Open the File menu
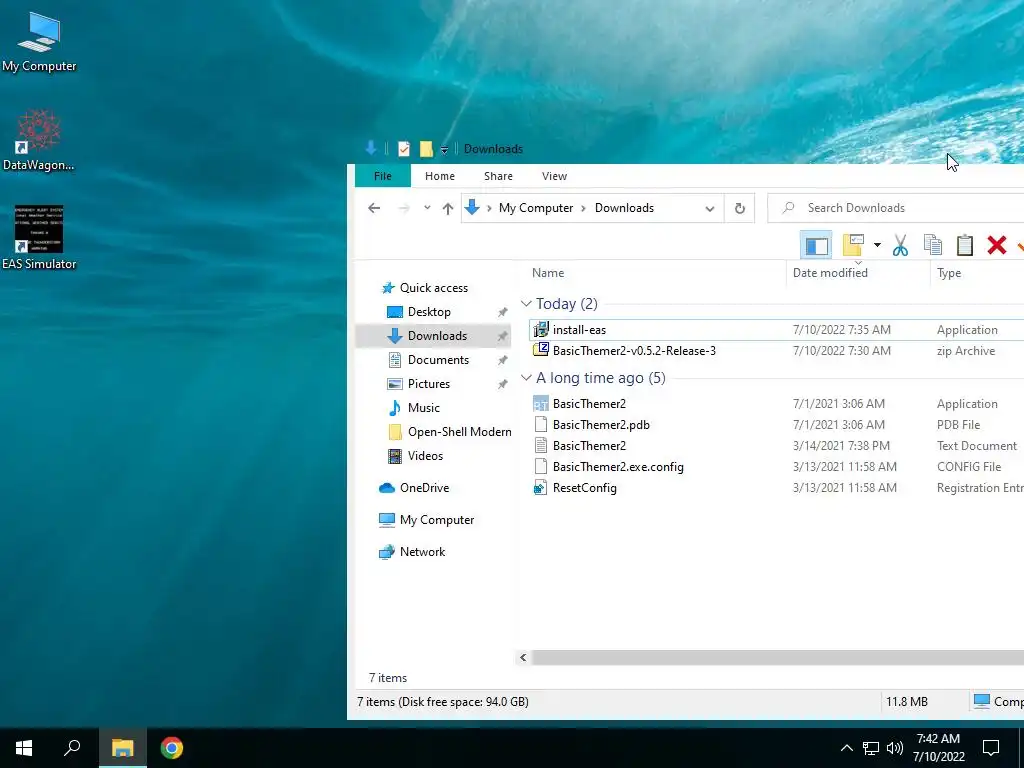 coord(383,176)
